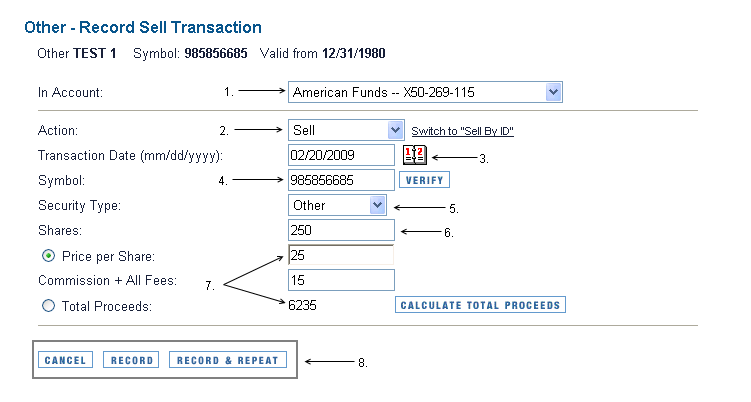Click the Total Proceeds value 6235
Screen dimensions: 751x402
302,306
